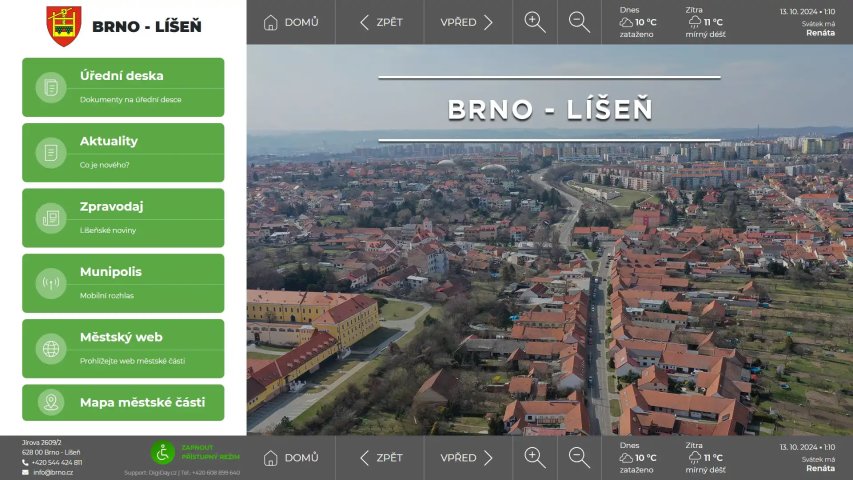Click VPŘED in the bottom navigation bar

(467, 458)
